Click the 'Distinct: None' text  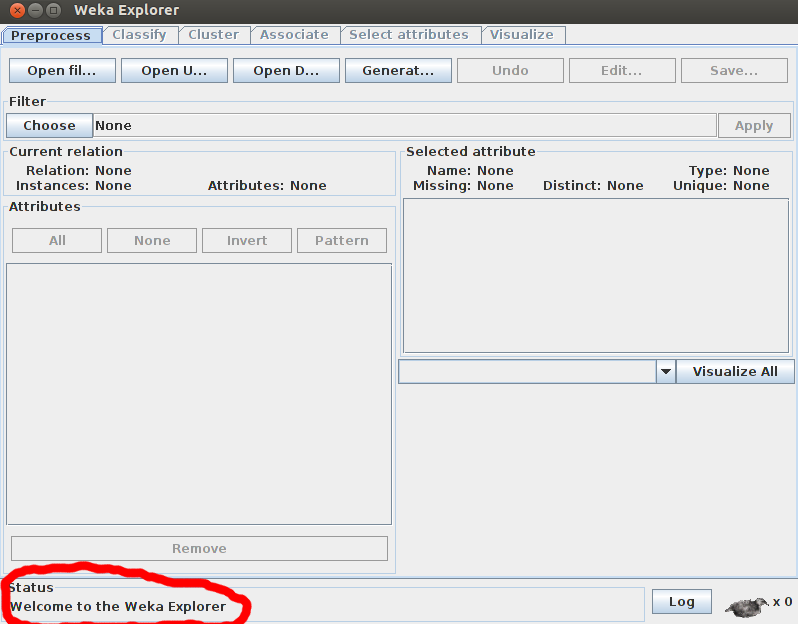[593, 186]
